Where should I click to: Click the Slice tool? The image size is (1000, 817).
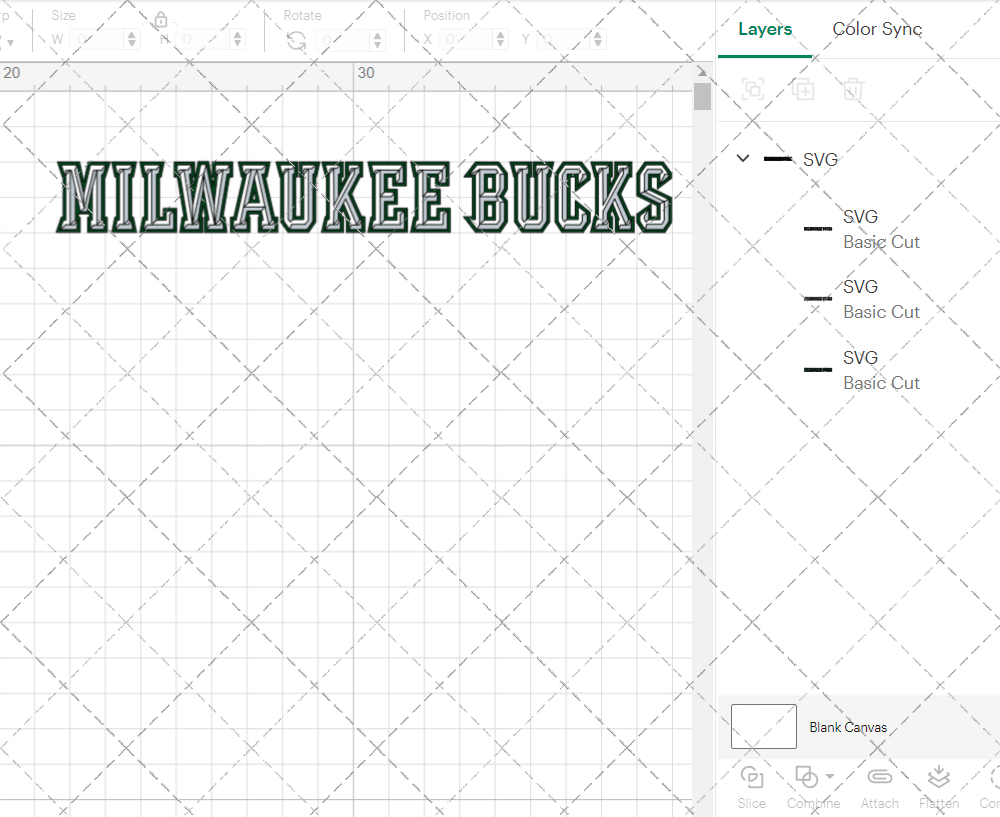752,788
